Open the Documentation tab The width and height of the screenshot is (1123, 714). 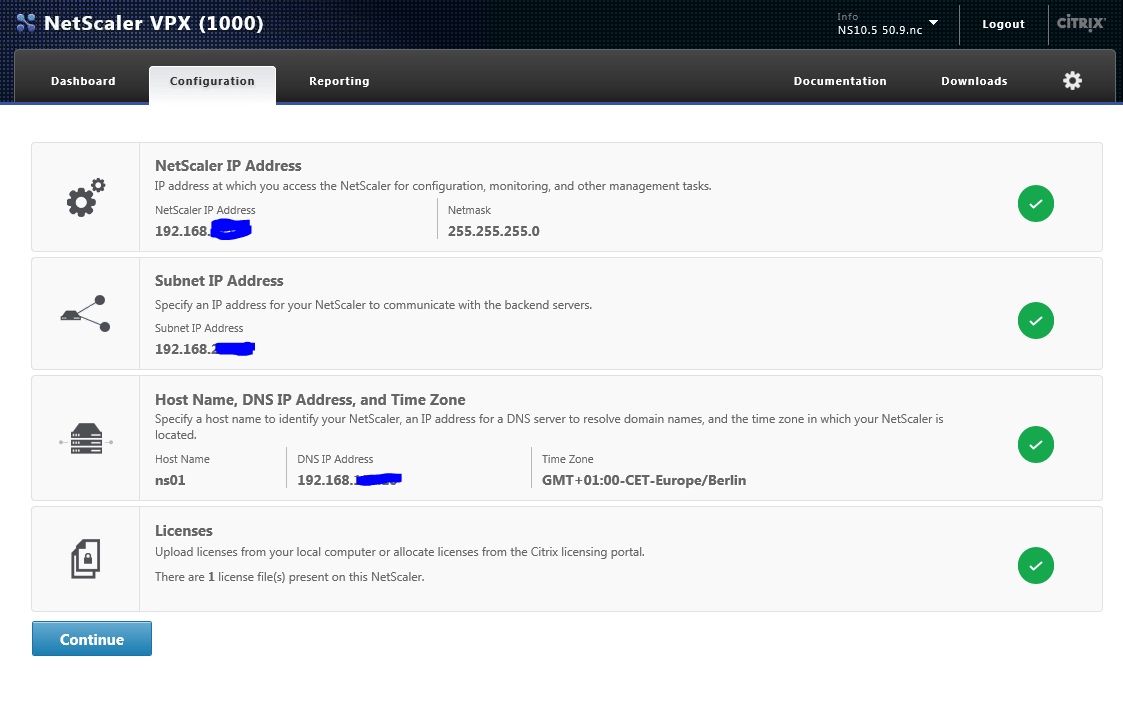(840, 81)
